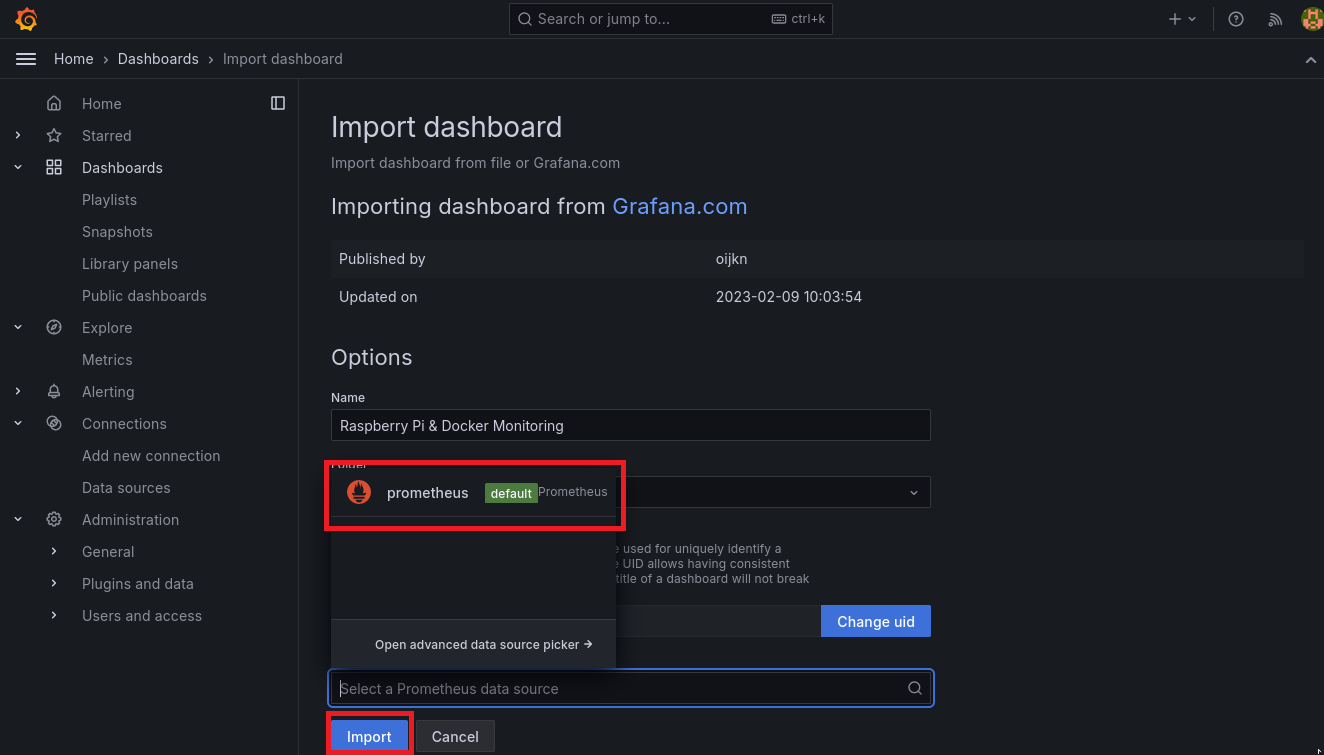Viewport: 1324px width, 755px height.
Task: Open the hamburger navigation menu
Action: (26, 59)
